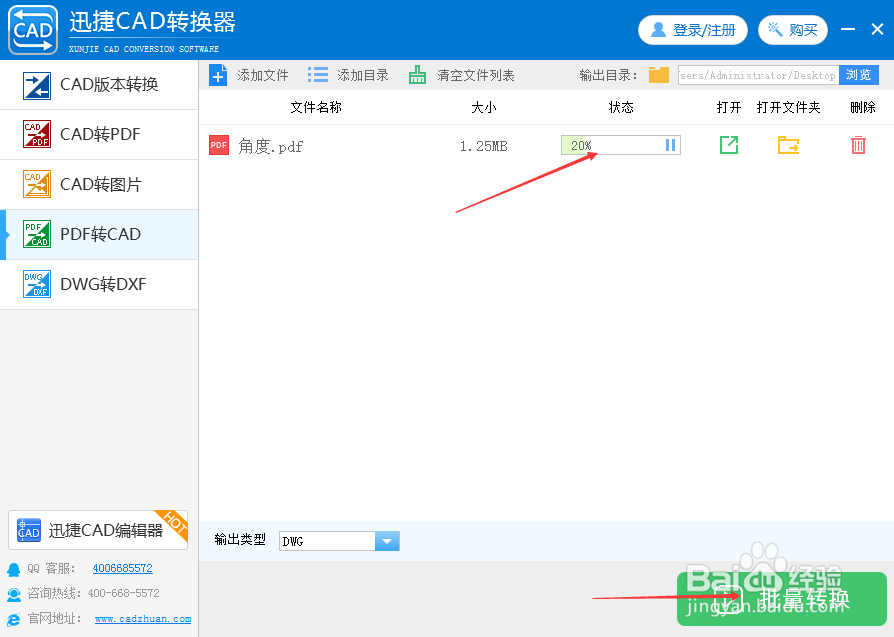Screen dimensions: 894x637
Task: Pause the conversion of 角度.pdf
Action: [670, 144]
